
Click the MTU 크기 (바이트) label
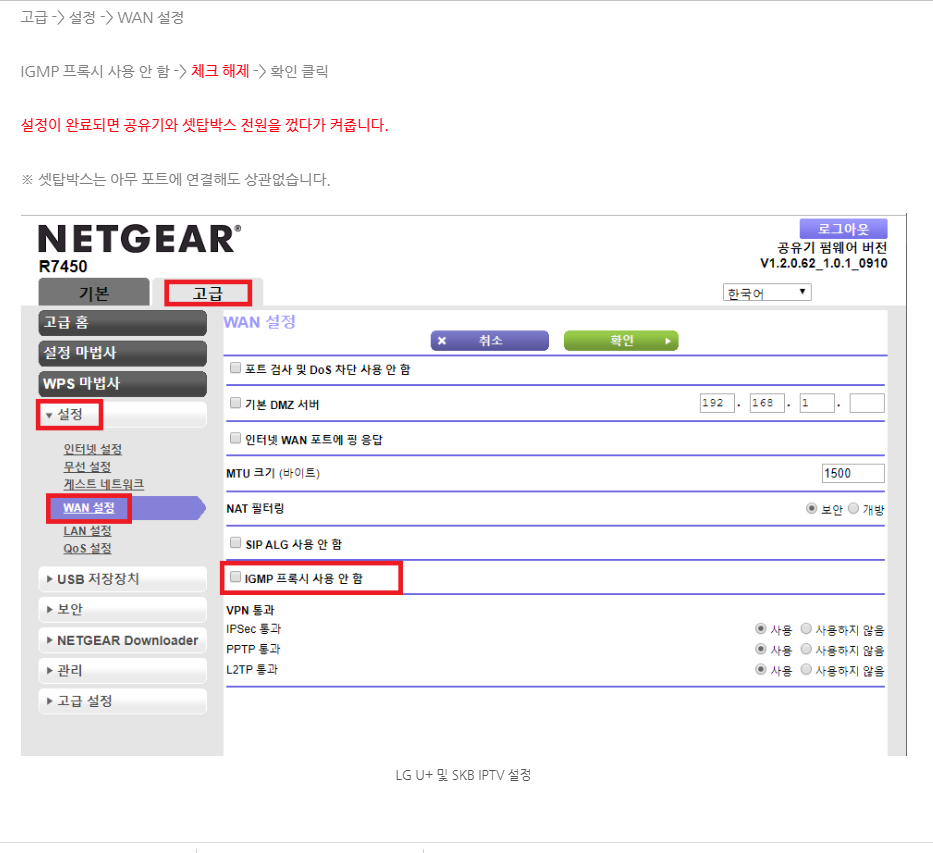click(273, 473)
